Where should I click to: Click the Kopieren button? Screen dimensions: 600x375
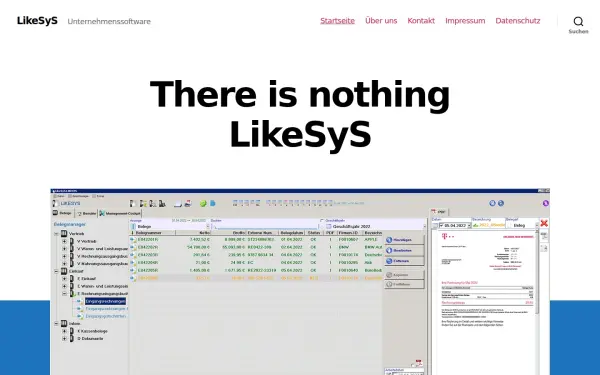[404, 275]
